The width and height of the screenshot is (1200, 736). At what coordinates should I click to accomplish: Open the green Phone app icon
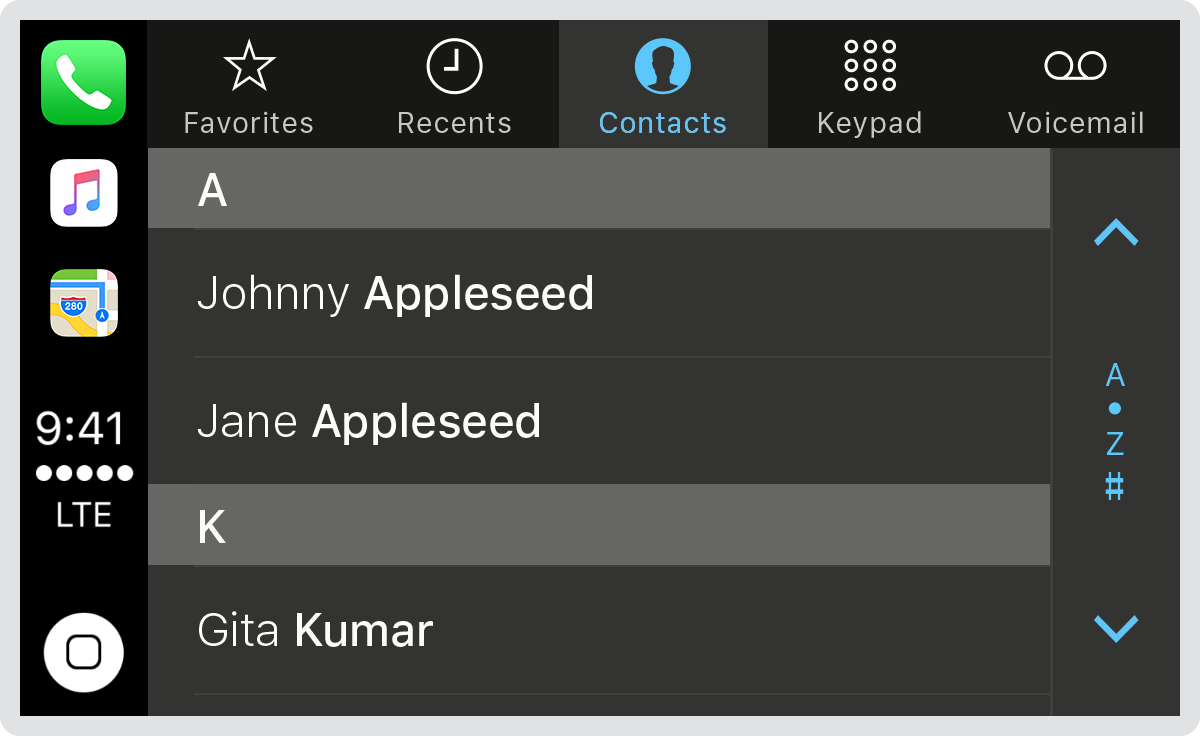(x=84, y=83)
